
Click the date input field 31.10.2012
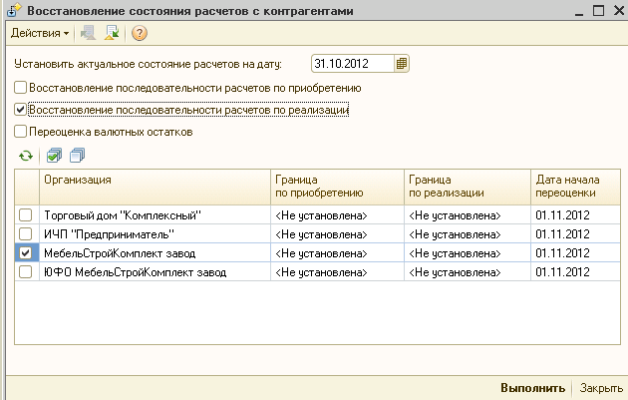click(350, 64)
